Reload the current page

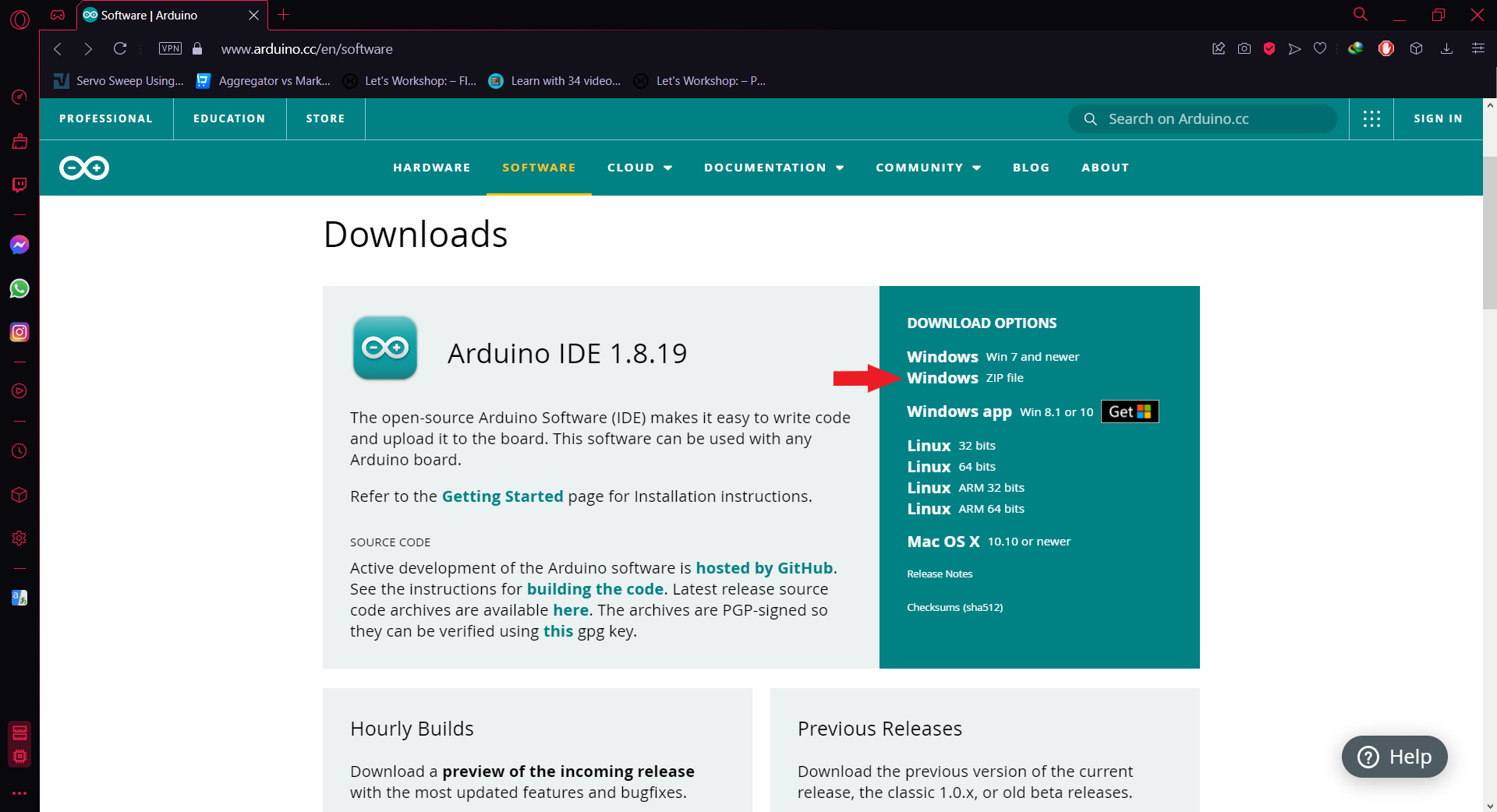click(x=120, y=49)
